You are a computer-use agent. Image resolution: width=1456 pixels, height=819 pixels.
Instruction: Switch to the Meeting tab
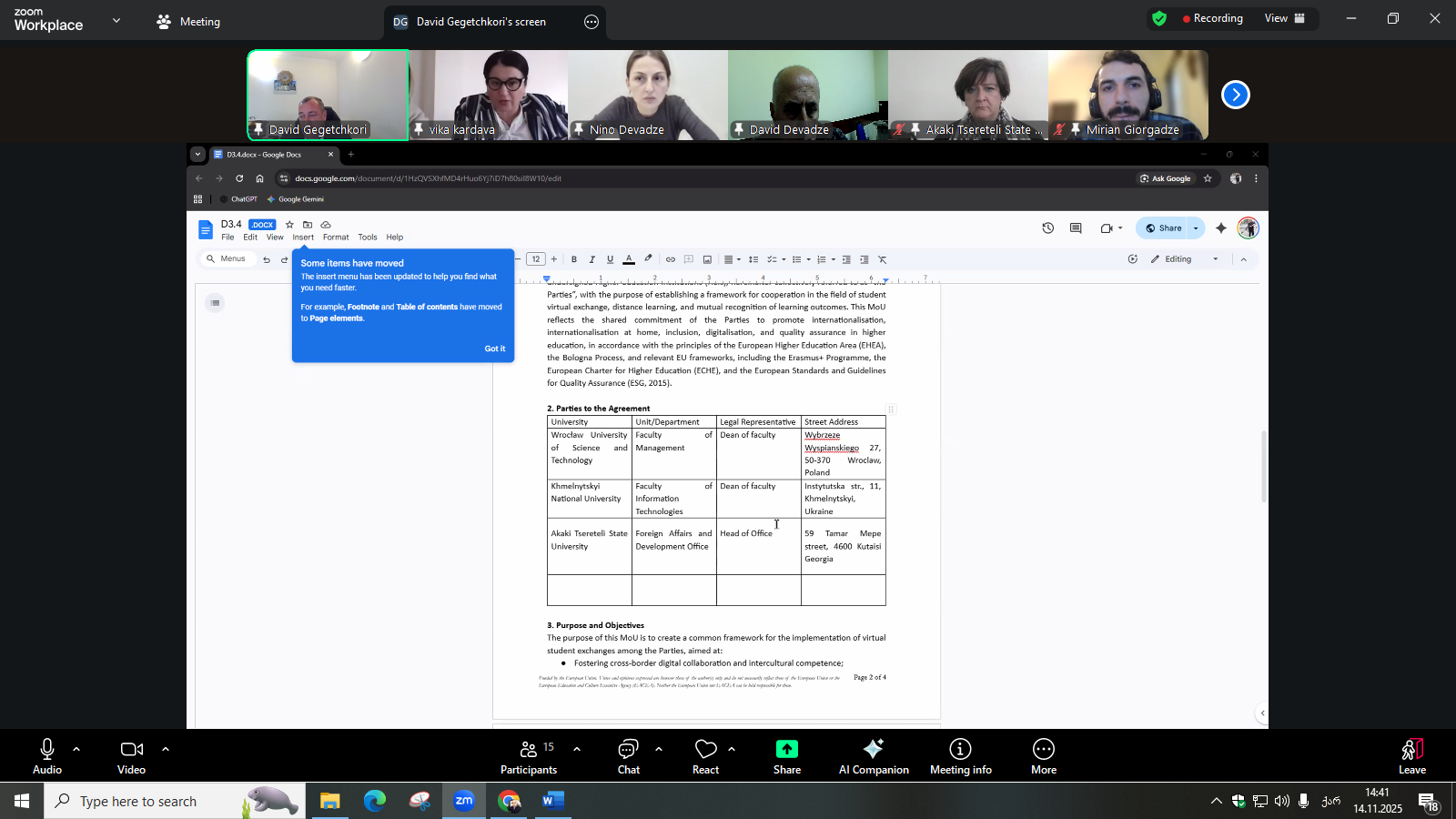[189, 22]
